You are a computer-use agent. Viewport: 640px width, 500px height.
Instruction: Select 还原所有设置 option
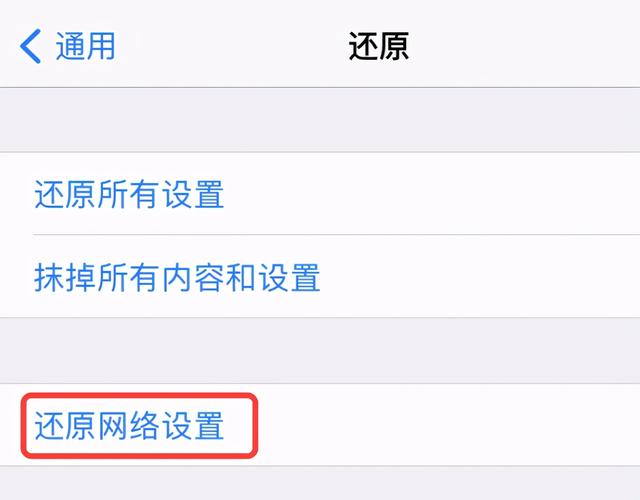click(320, 194)
